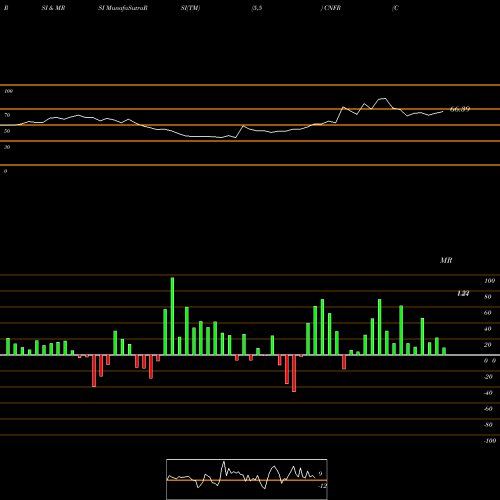Click the 66.39 RSI value label
This screenshot has width=500, height=500.
click(x=460, y=109)
